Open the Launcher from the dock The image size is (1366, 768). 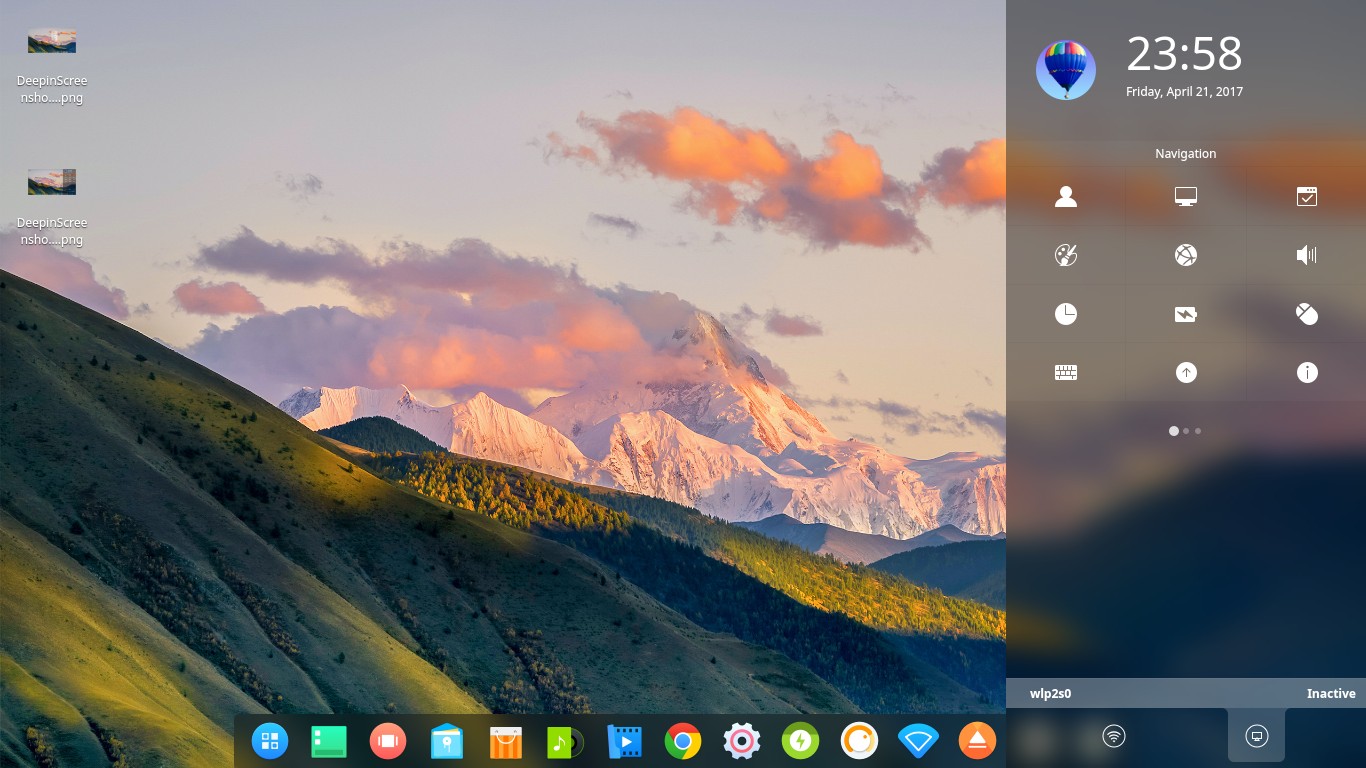click(x=270, y=741)
